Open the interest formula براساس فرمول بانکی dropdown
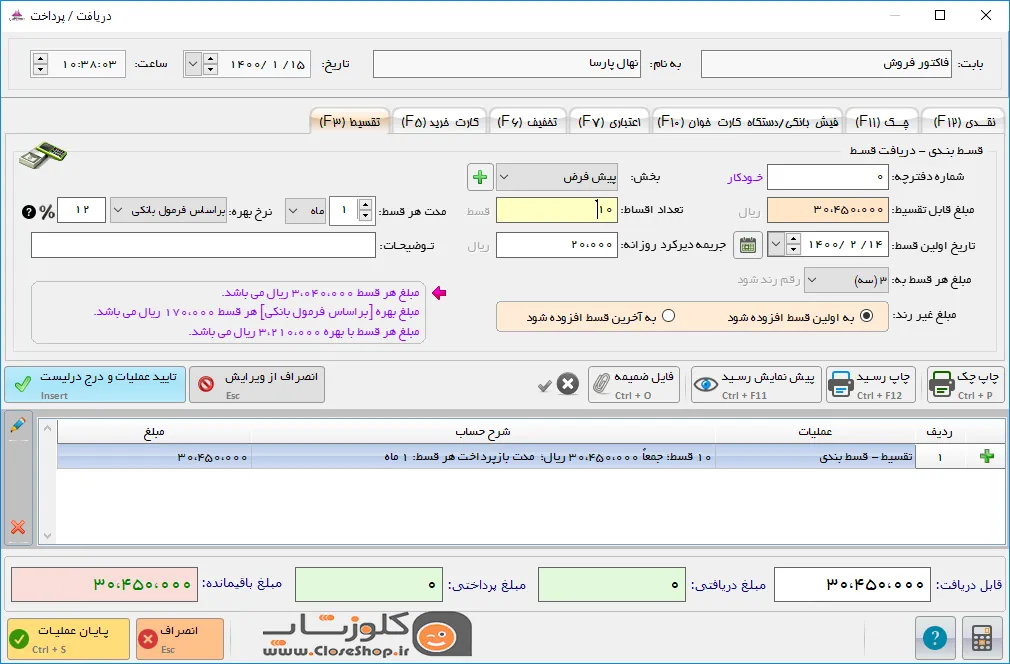Screen dimensions: 1010x664 [169, 211]
